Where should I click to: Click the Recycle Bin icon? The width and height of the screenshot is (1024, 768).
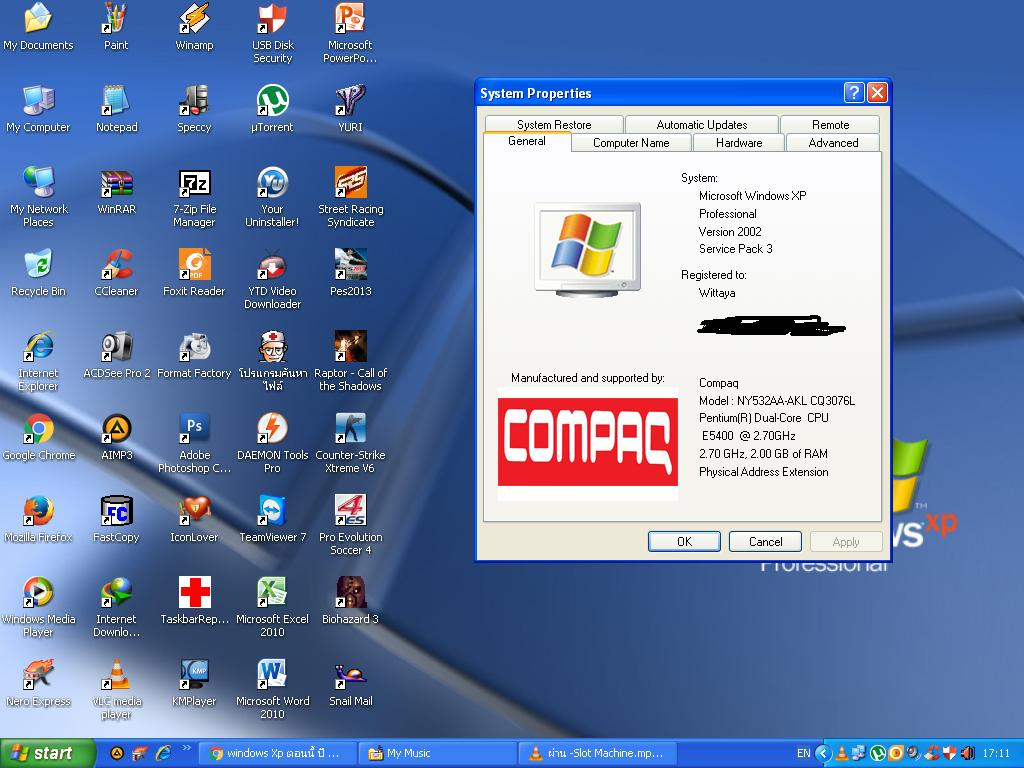(x=38, y=266)
